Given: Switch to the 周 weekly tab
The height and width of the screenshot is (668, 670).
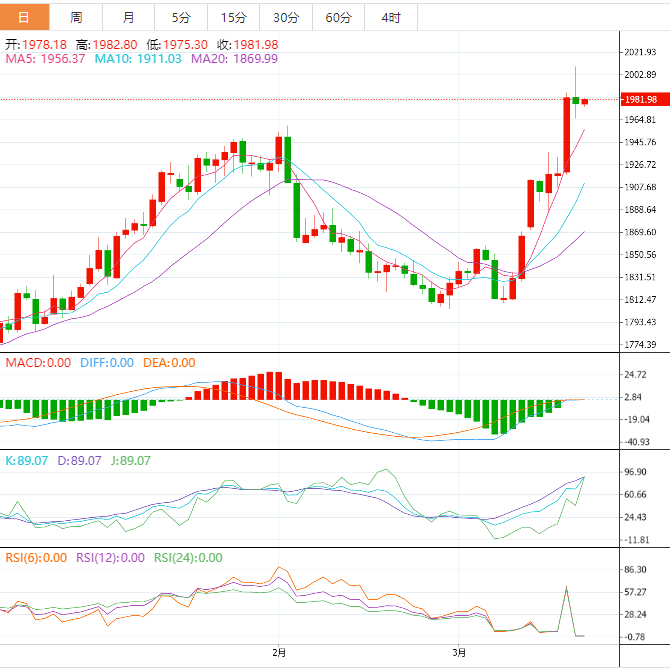Looking at the screenshot, I should (77, 17).
